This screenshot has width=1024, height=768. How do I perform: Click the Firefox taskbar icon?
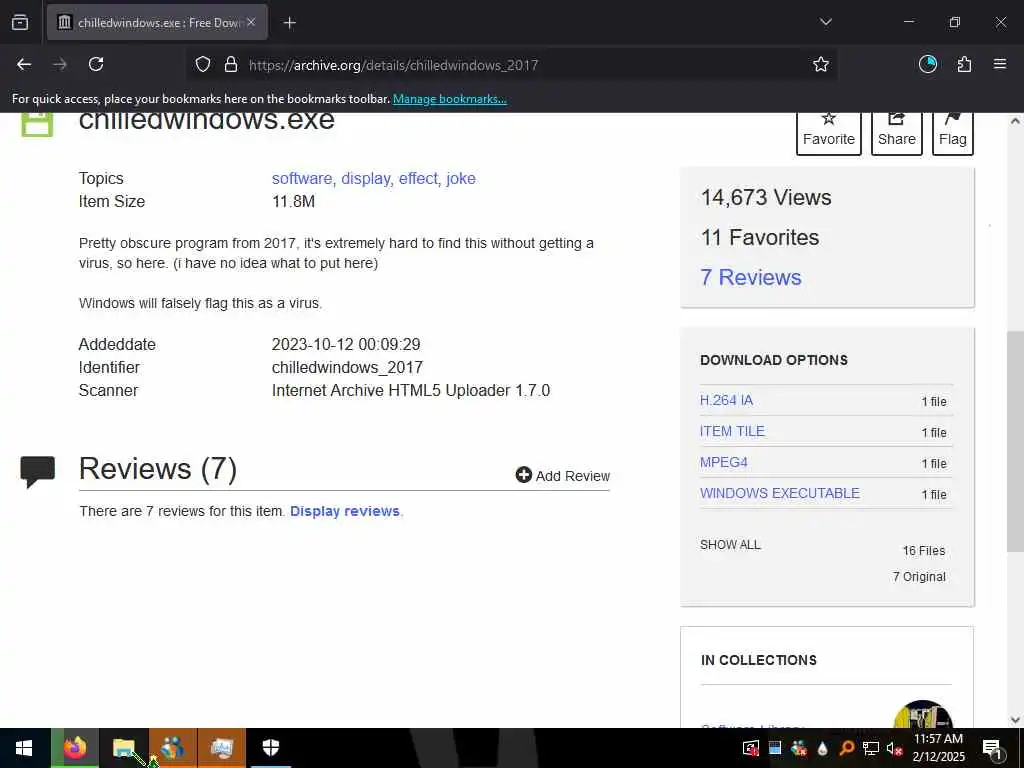(75, 748)
